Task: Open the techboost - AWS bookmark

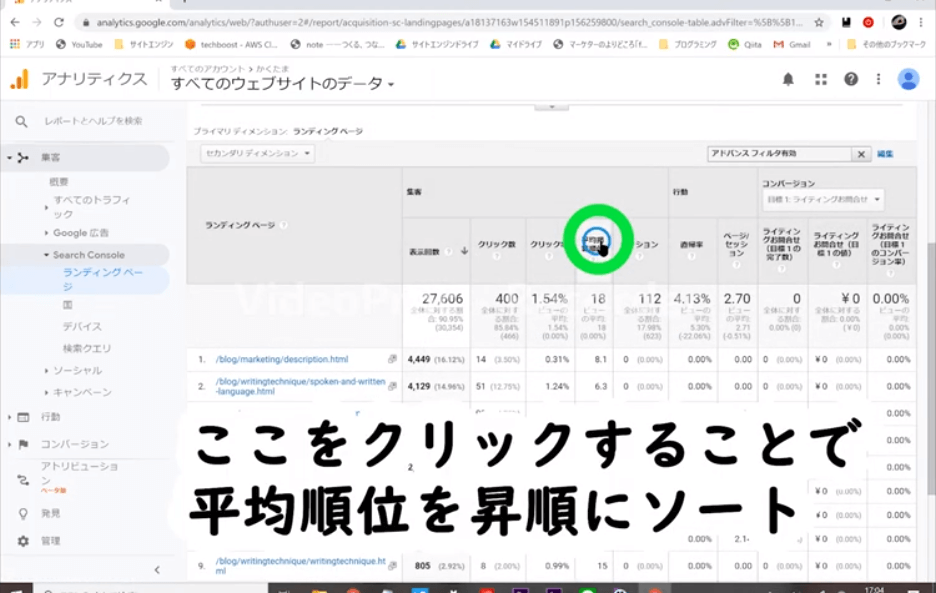Action: coord(232,44)
